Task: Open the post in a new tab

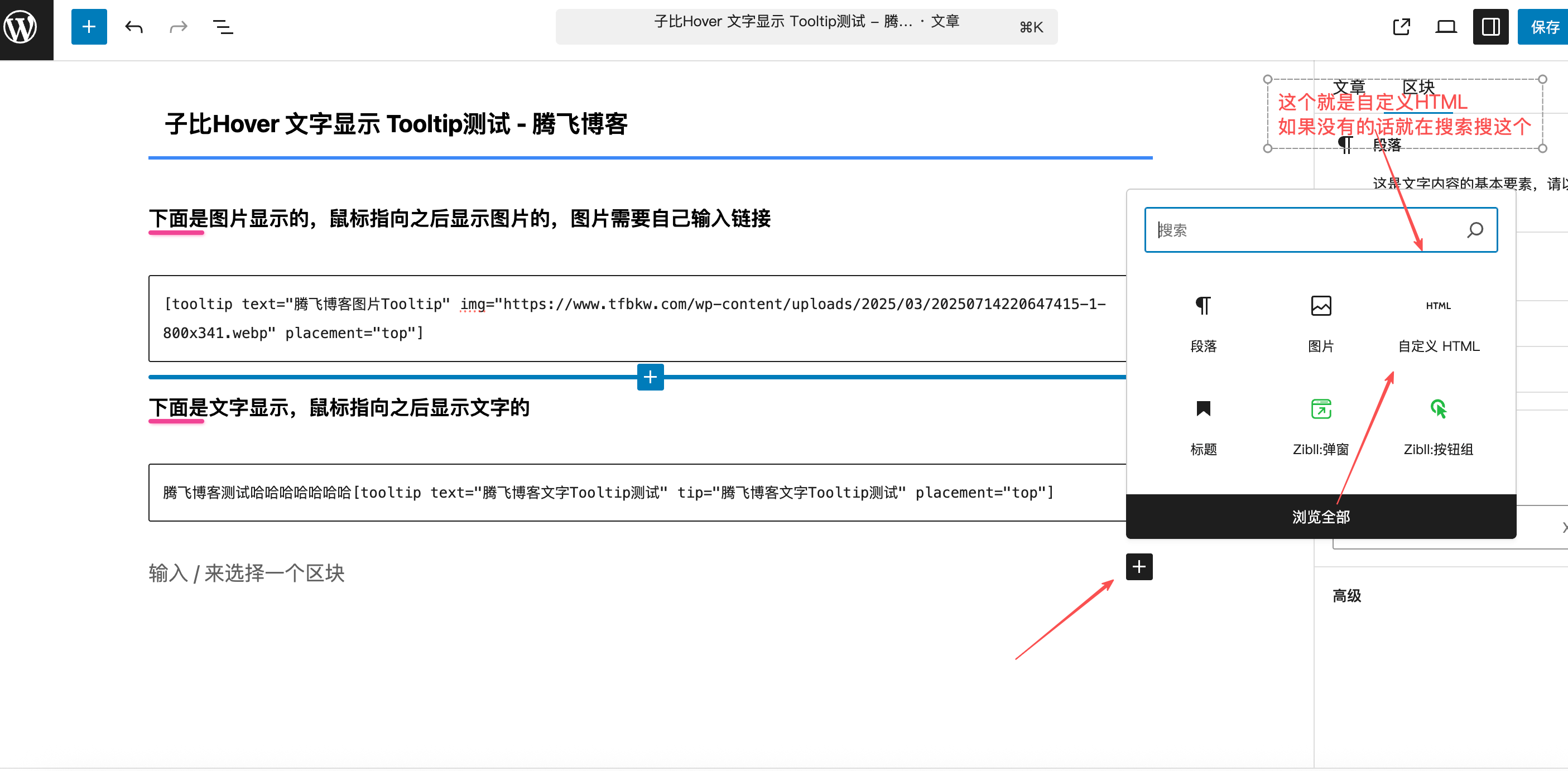Action: pyautogui.click(x=1402, y=27)
